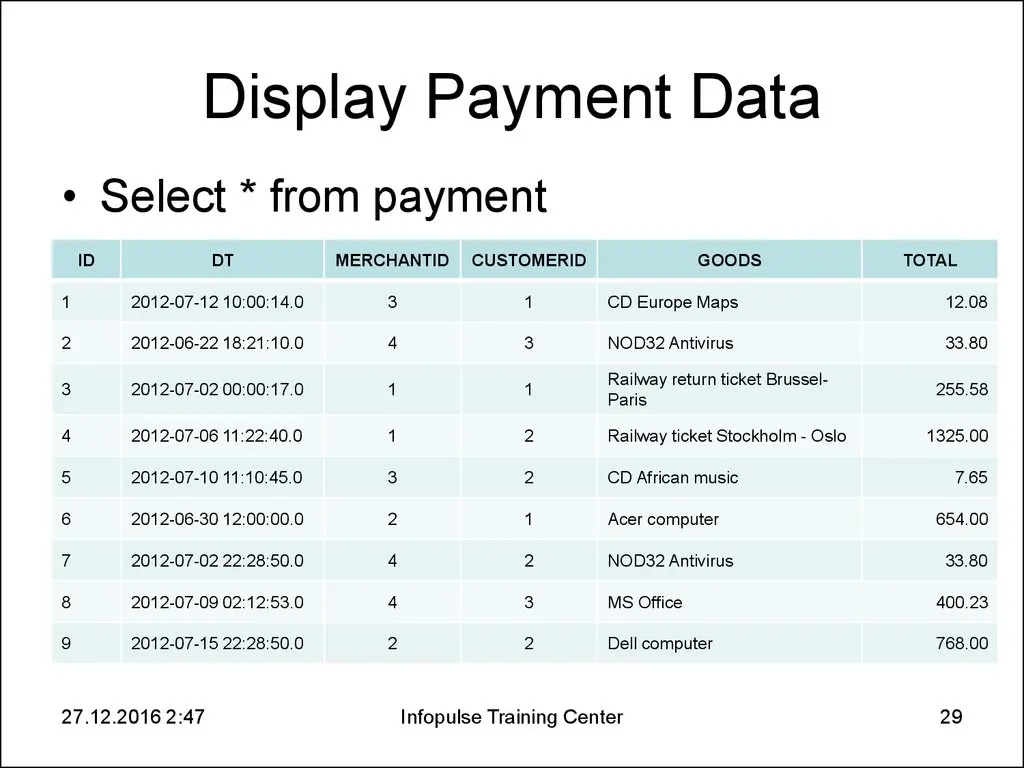The image size is (1024, 768).
Task: Select merchant ID cell in CD Europe Maps row
Action: [x=392, y=302]
